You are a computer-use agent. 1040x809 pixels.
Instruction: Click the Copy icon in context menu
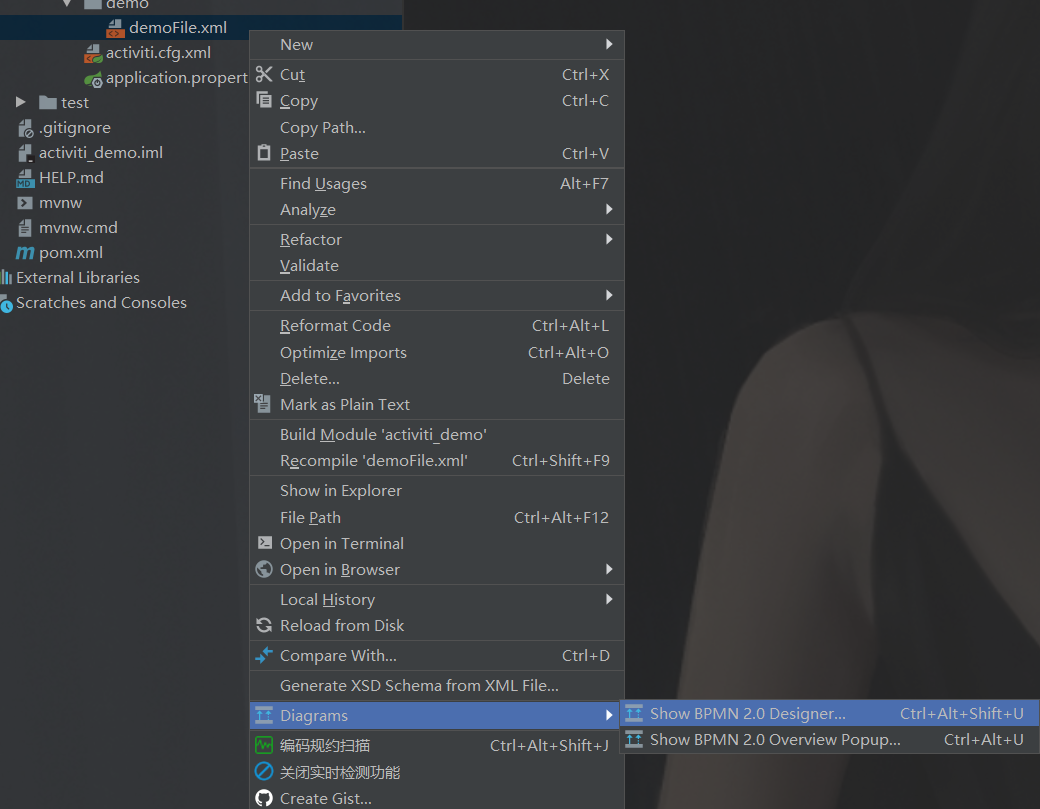pyautogui.click(x=264, y=100)
